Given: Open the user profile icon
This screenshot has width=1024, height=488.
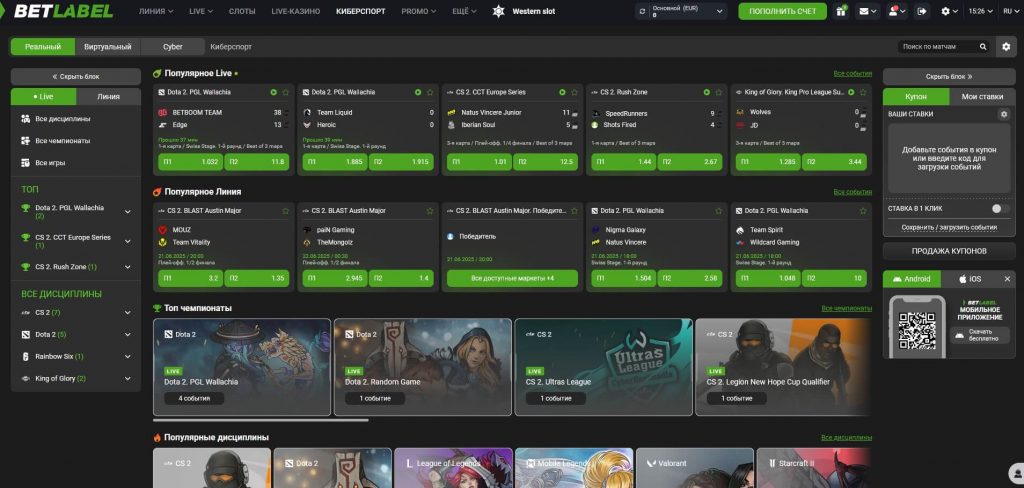Looking at the screenshot, I should (897, 11).
